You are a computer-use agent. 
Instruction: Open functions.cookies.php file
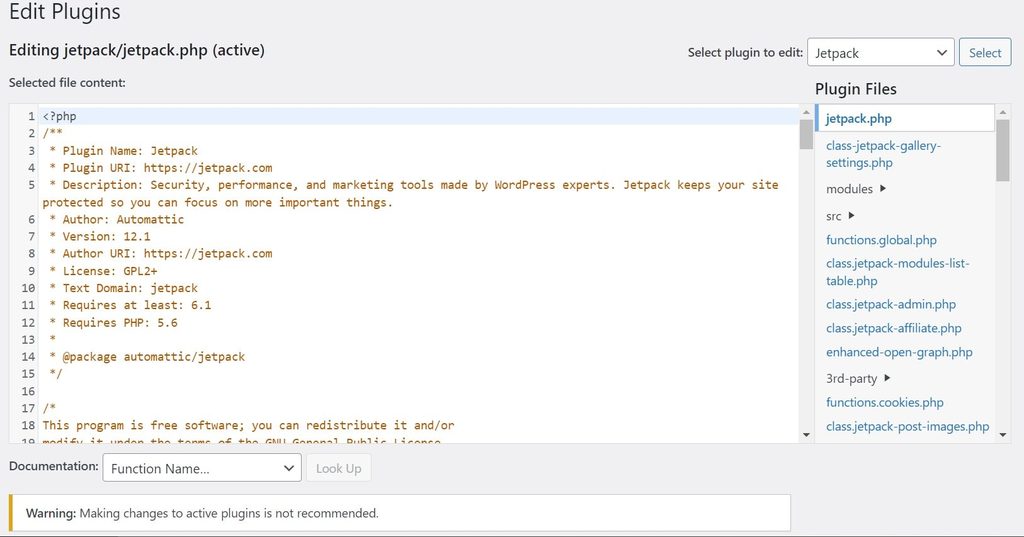(884, 402)
